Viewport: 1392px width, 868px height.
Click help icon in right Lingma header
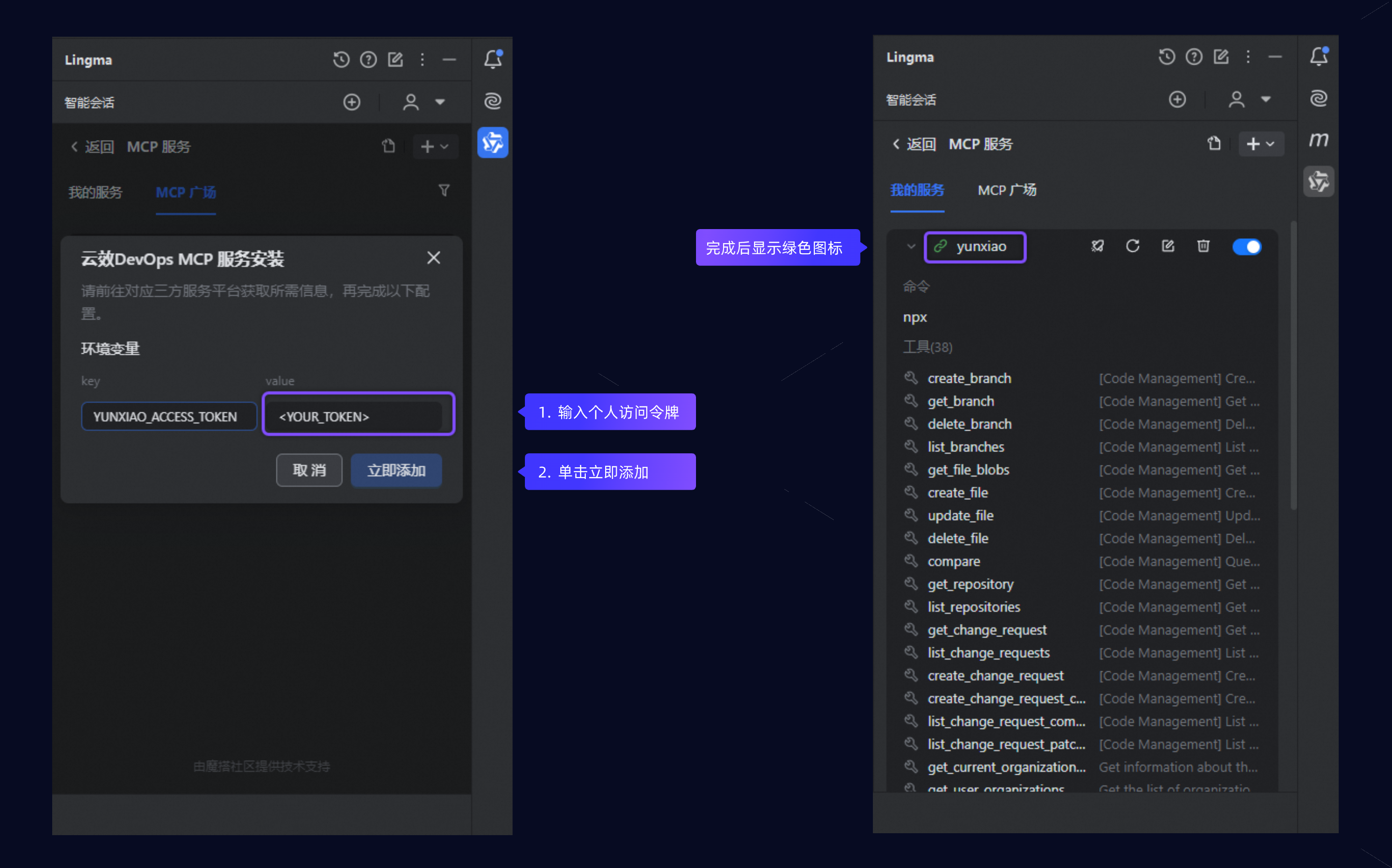[1194, 57]
